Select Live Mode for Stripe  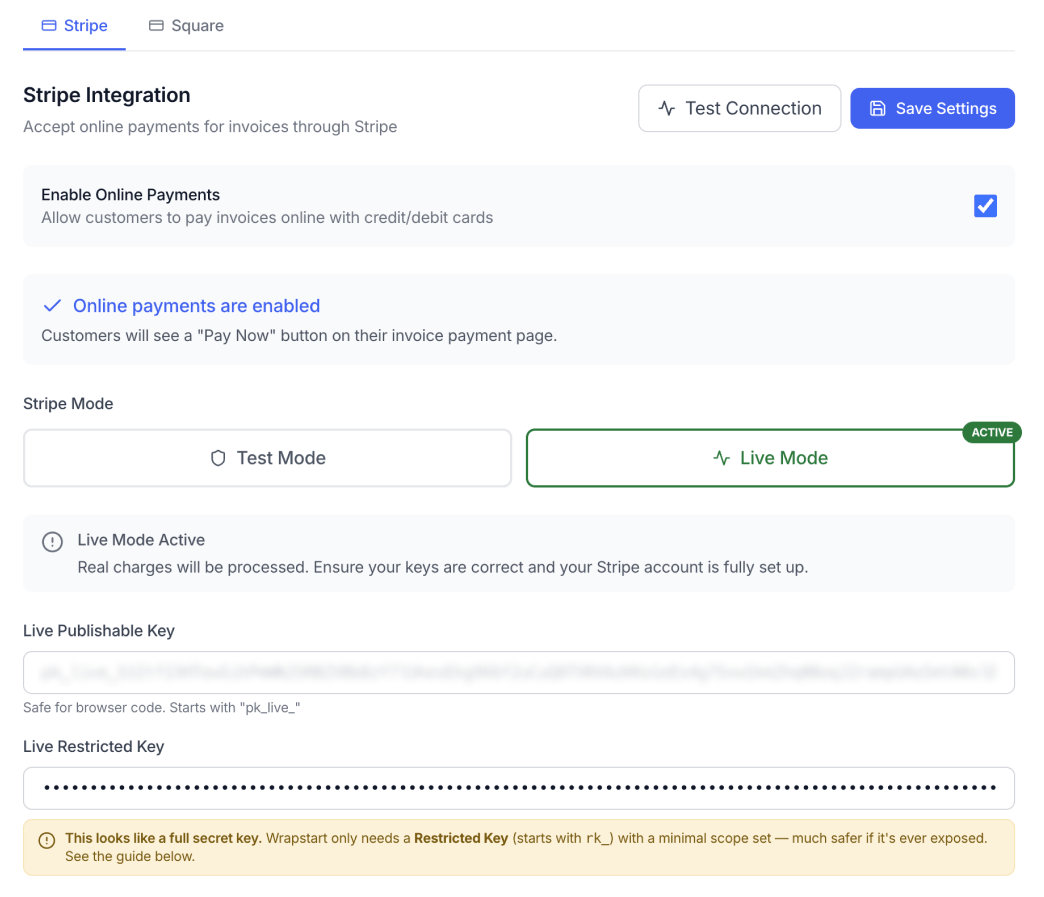point(770,457)
